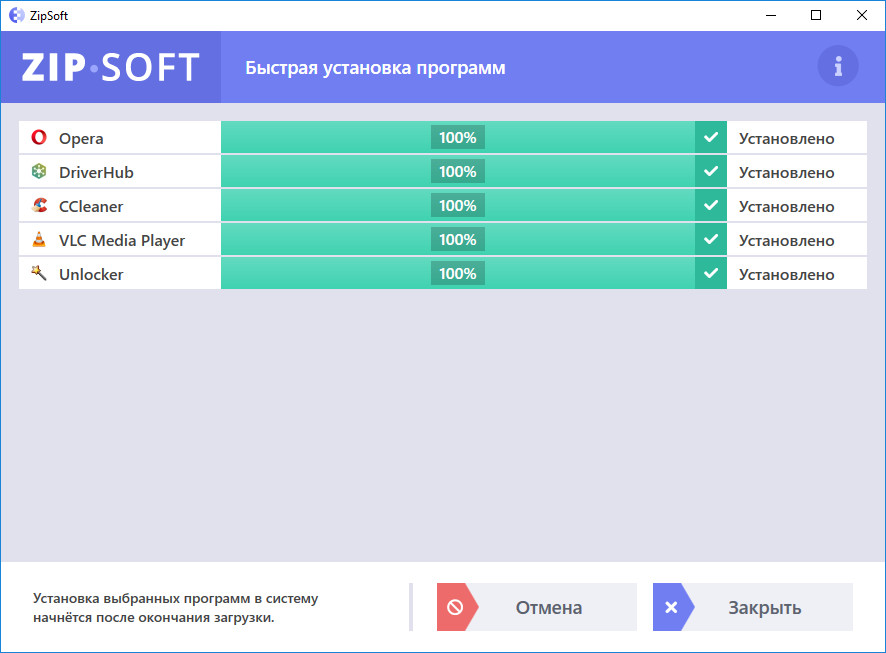Click the Закрыть close button
The width and height of the screenshot is (886, 653).
pos(753,607)
